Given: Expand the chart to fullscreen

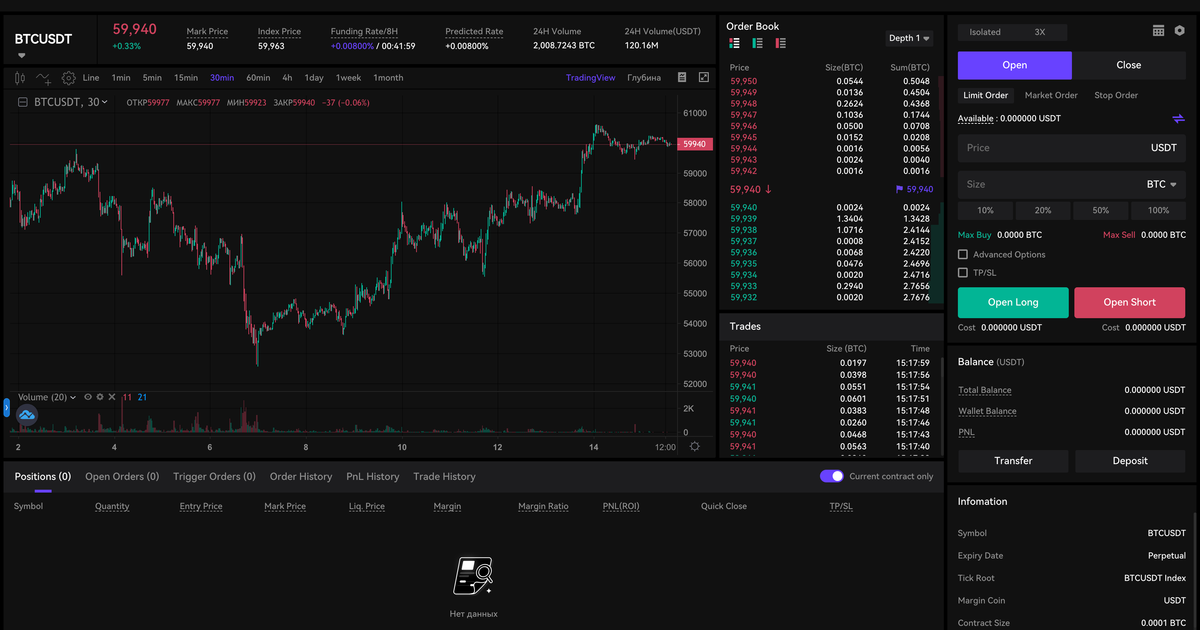Looking at the screenshot, I should 704,77.
